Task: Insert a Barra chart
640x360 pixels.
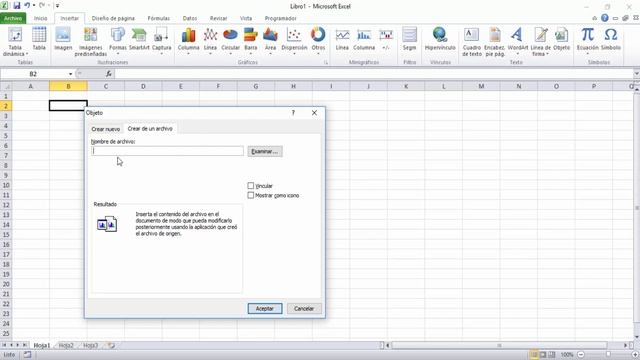Action: tap(251, 42)
